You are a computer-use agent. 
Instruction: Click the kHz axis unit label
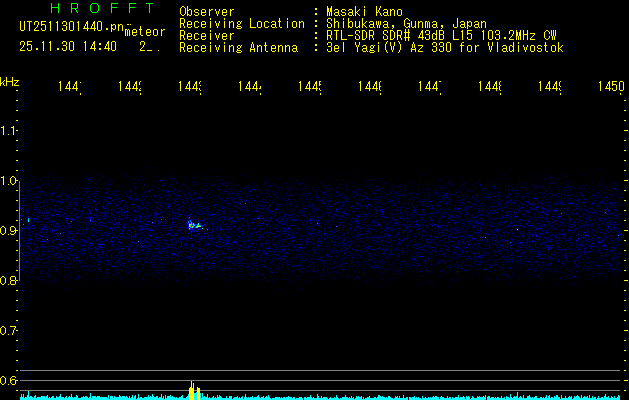click(10, 81)
